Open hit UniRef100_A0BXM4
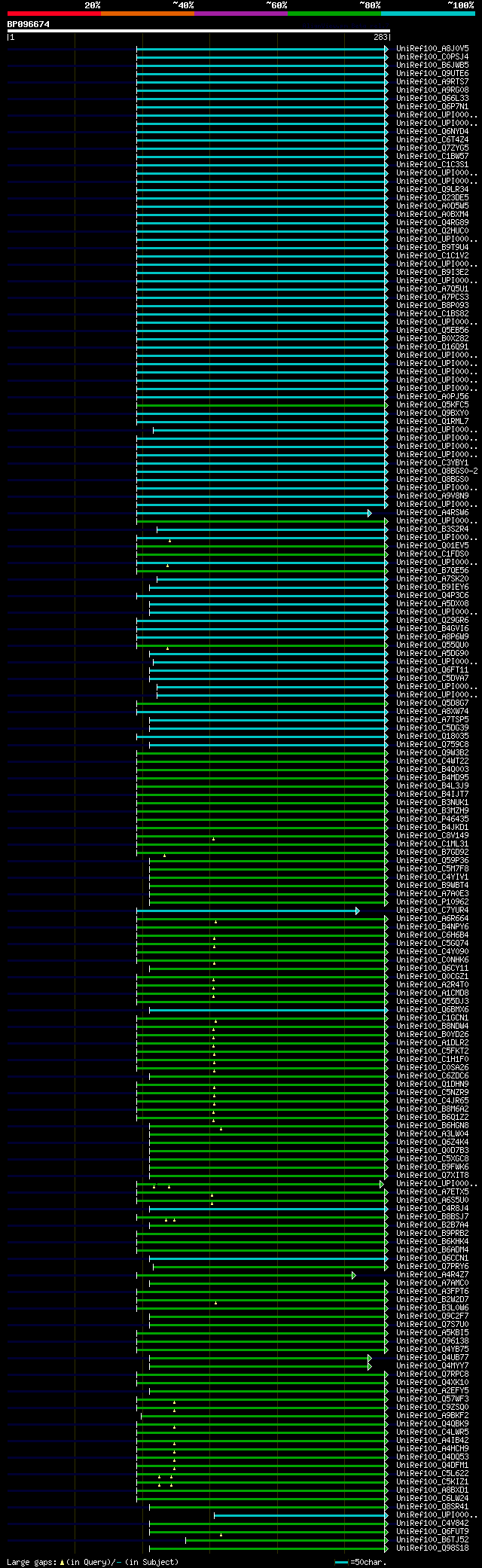This screenshot has height=1568, width=482. click(432, 214)
